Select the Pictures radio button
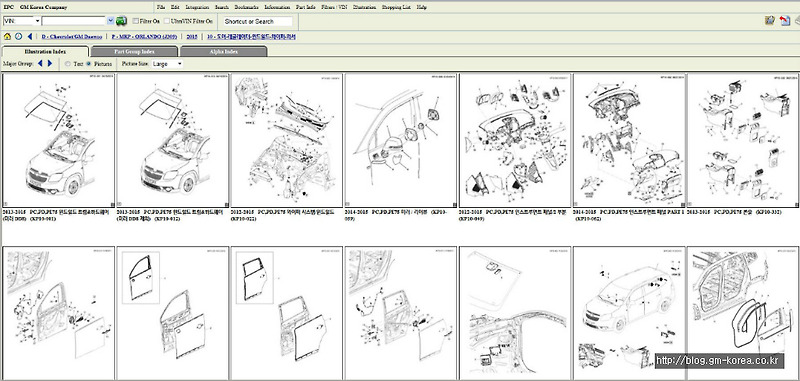Image resolution: width=800 pixels, height=381 pixels. (89, 64)
